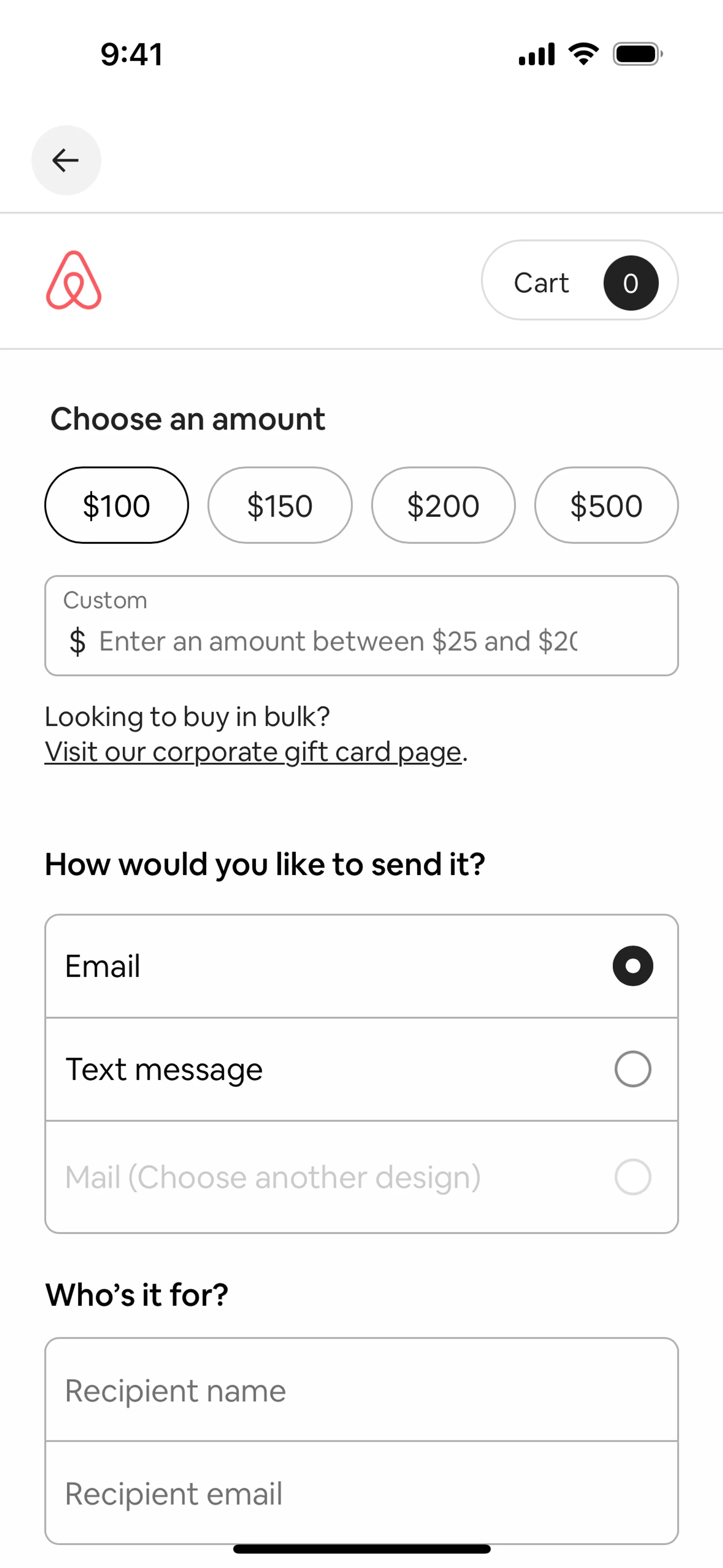
Task: Select the Text message radio button
Action: (x=632, y=1069)
